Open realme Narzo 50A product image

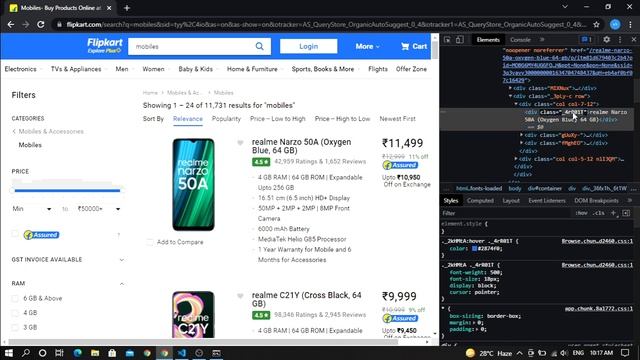(x=193, y=184)
